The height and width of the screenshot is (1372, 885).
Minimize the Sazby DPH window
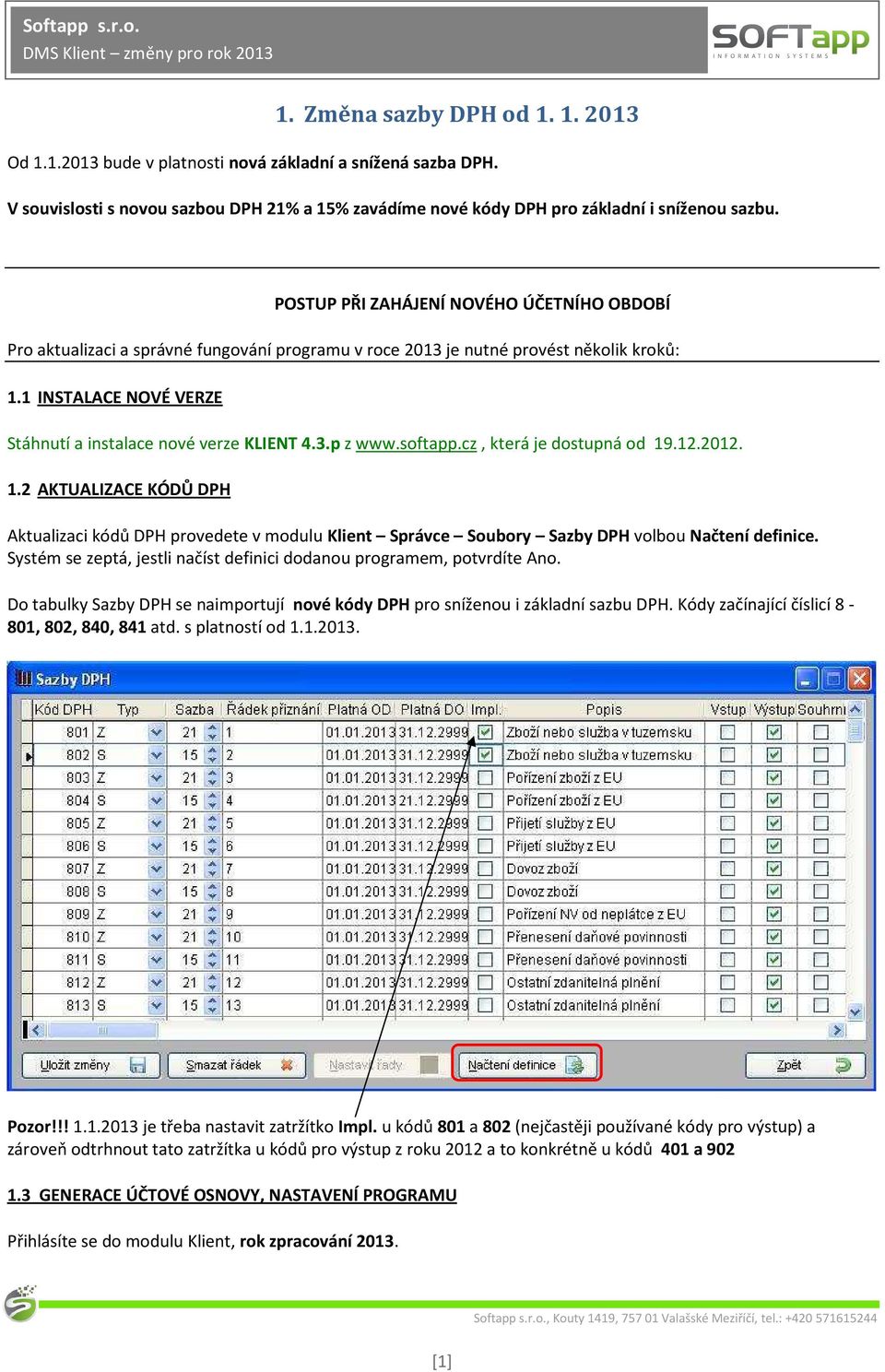(807, 680)
